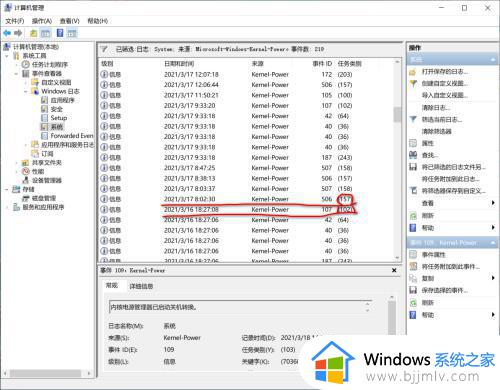Collapse the 事件 109 Kernel-Power actions section
The height and width of the screenshot is (390, 500).
[493, 243]
